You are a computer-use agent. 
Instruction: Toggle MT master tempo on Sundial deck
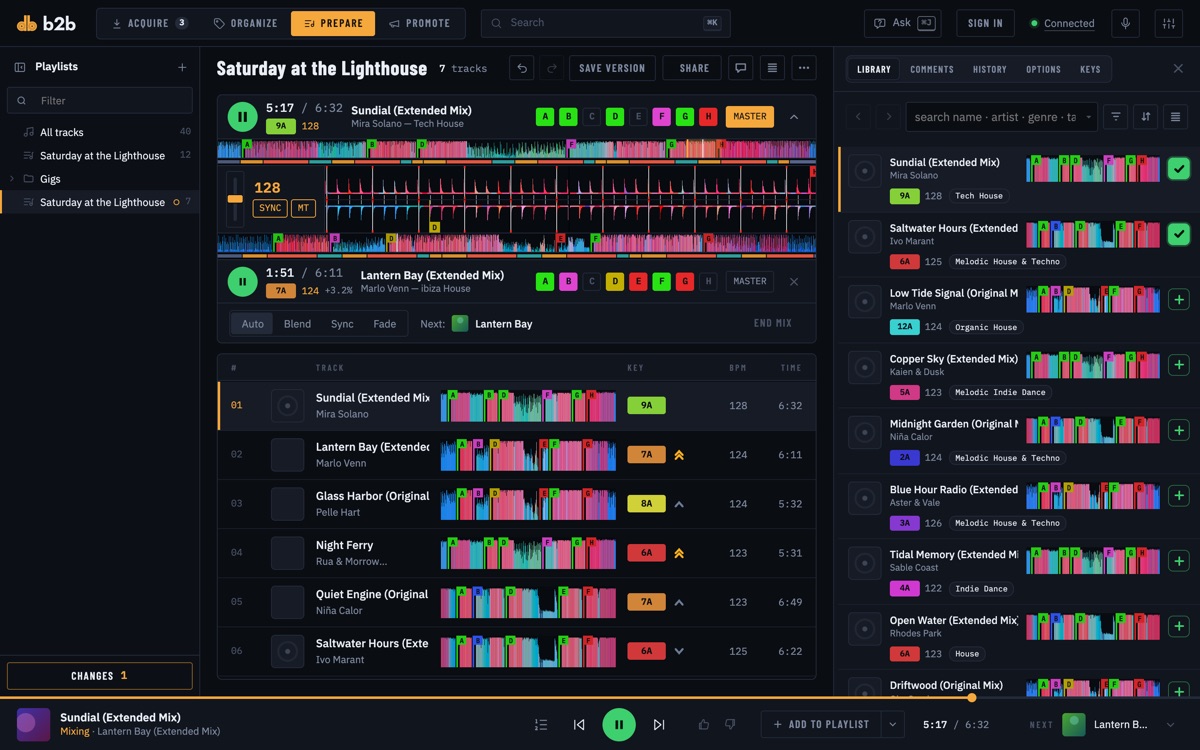tap(302, 208)
